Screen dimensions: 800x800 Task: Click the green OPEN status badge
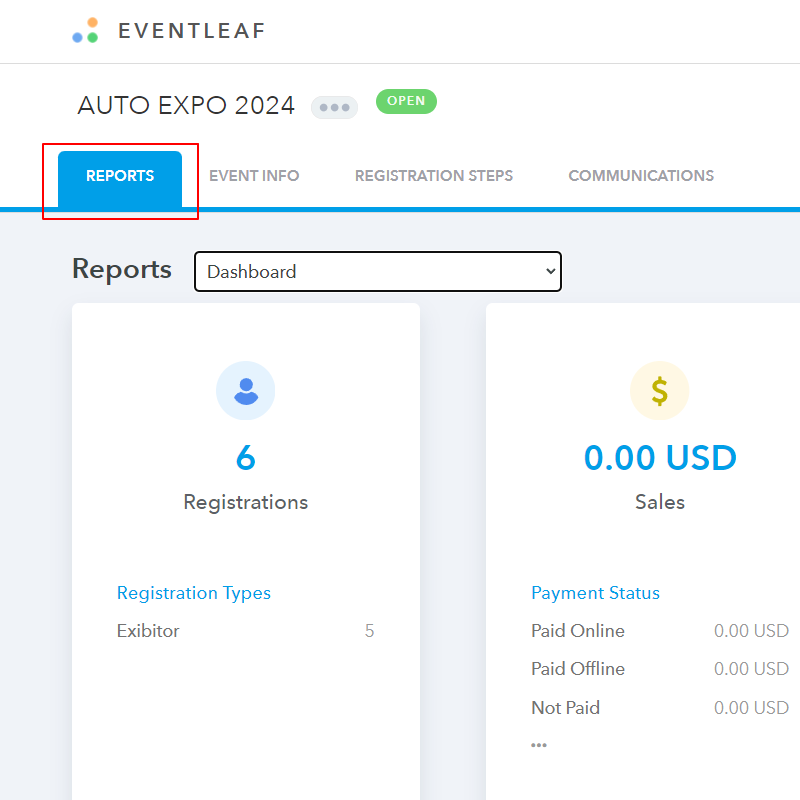406,101
